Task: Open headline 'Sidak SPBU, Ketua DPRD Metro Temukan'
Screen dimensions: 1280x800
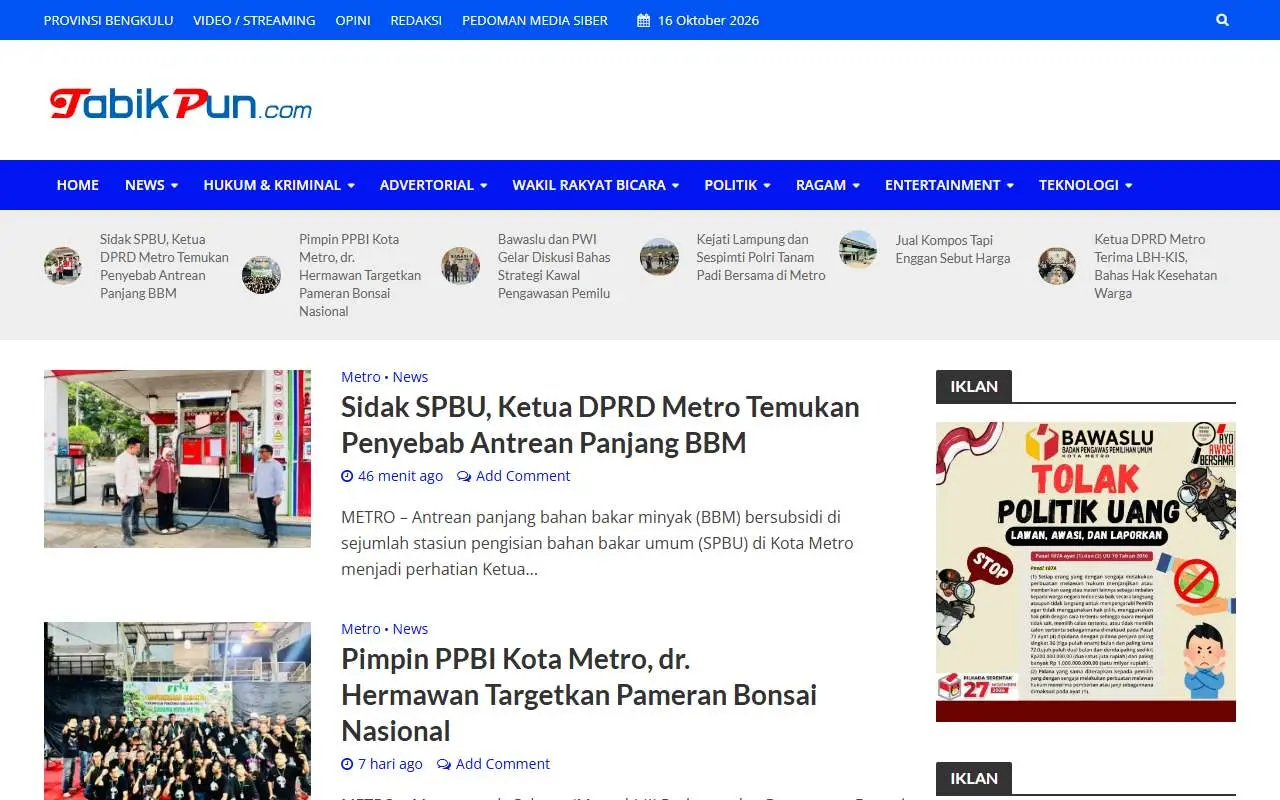Action: (600, 425)
